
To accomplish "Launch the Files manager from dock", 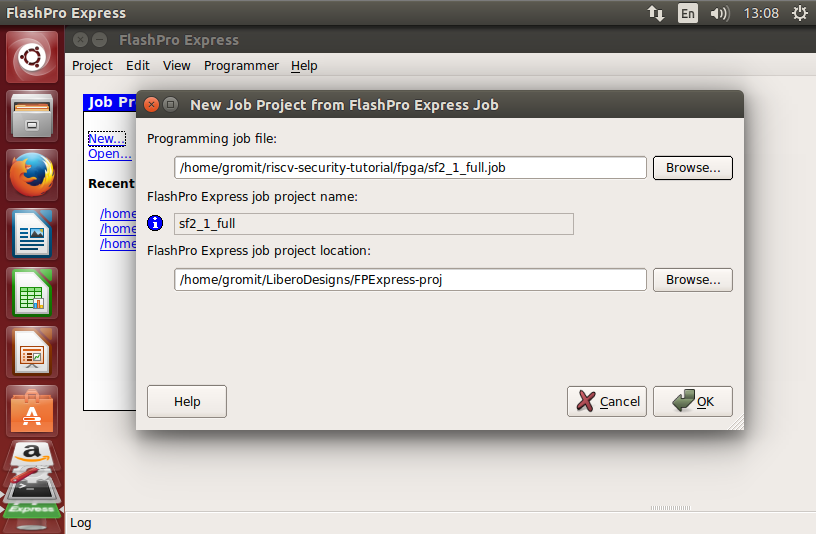I will point(32,116).
